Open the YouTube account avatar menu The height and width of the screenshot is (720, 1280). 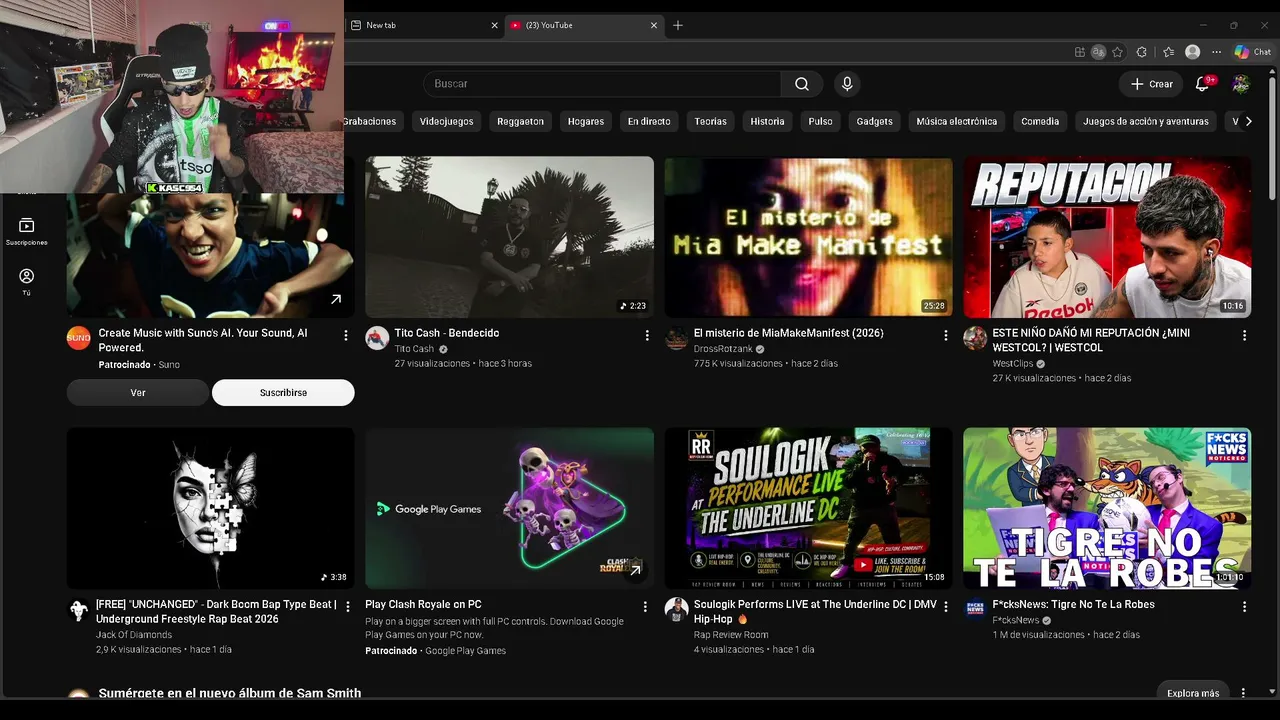click(1241, 84)
